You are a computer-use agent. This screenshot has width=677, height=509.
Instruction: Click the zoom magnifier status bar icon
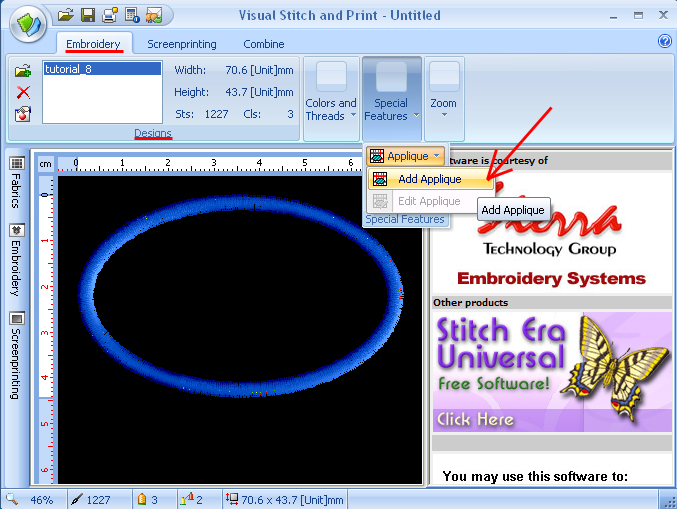[x=12, y=500]
